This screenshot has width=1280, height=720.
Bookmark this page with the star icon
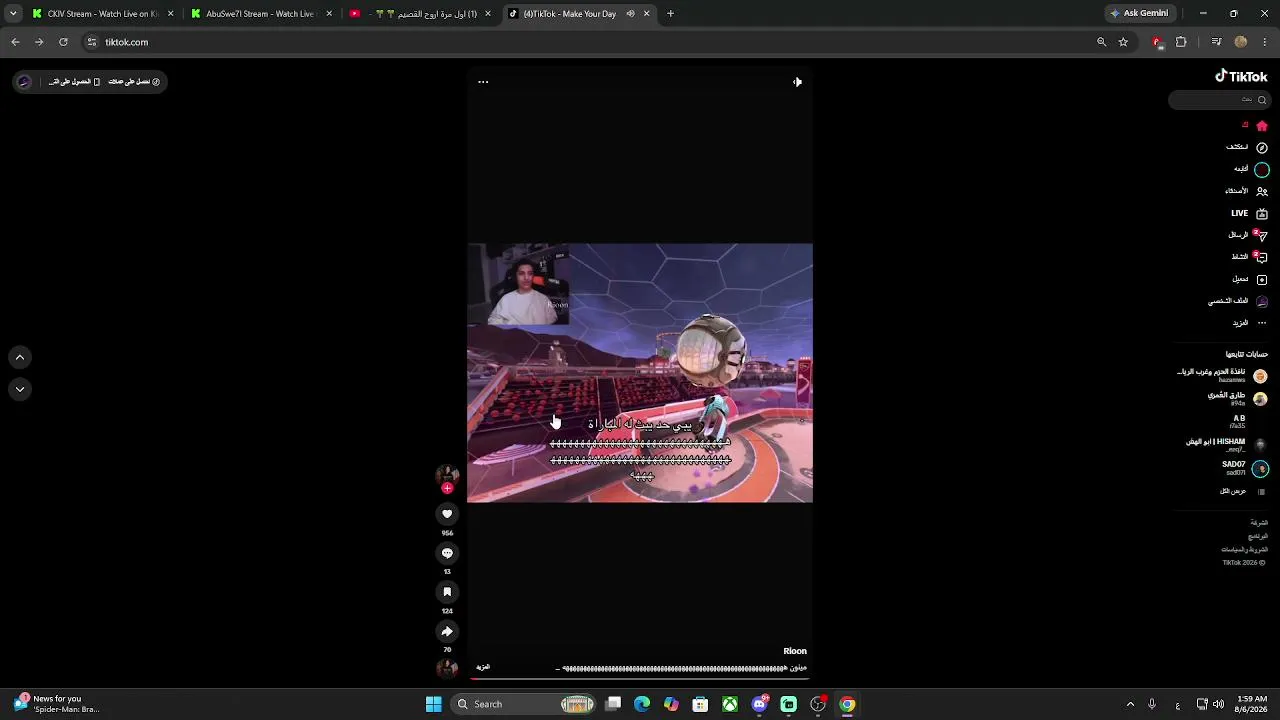point(1123,42)
